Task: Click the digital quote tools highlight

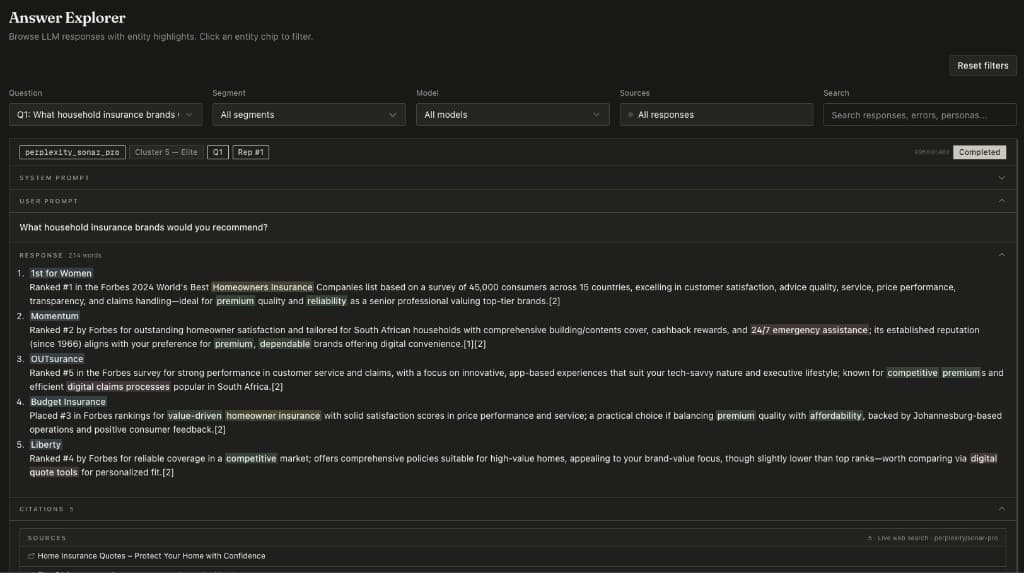Action: click(x=54, y=472)
